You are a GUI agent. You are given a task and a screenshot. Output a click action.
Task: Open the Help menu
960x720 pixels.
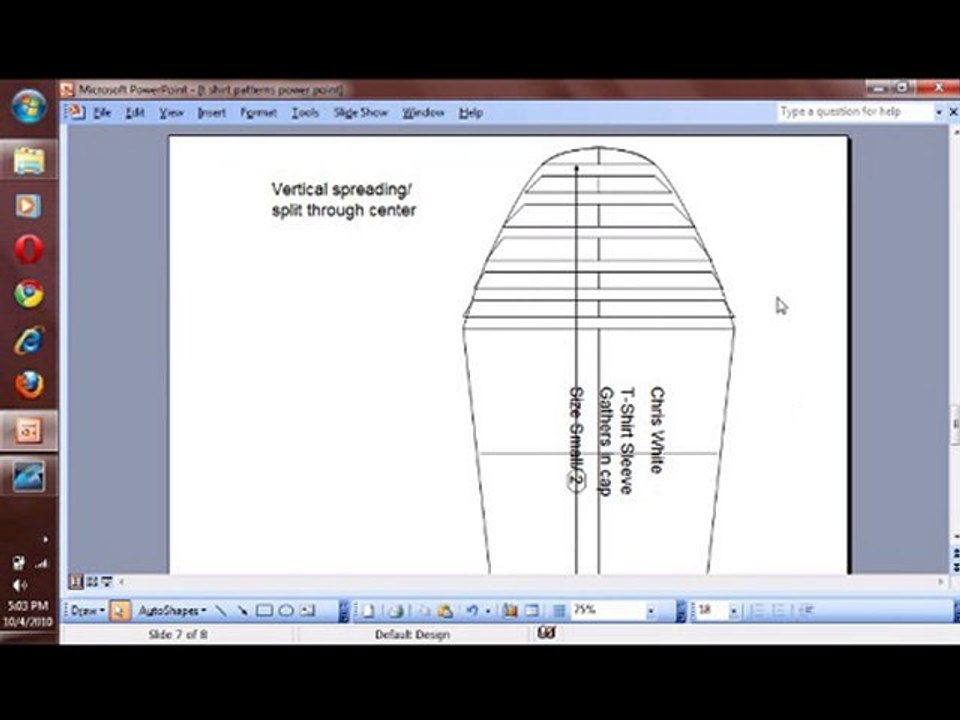tap(471, 113)
